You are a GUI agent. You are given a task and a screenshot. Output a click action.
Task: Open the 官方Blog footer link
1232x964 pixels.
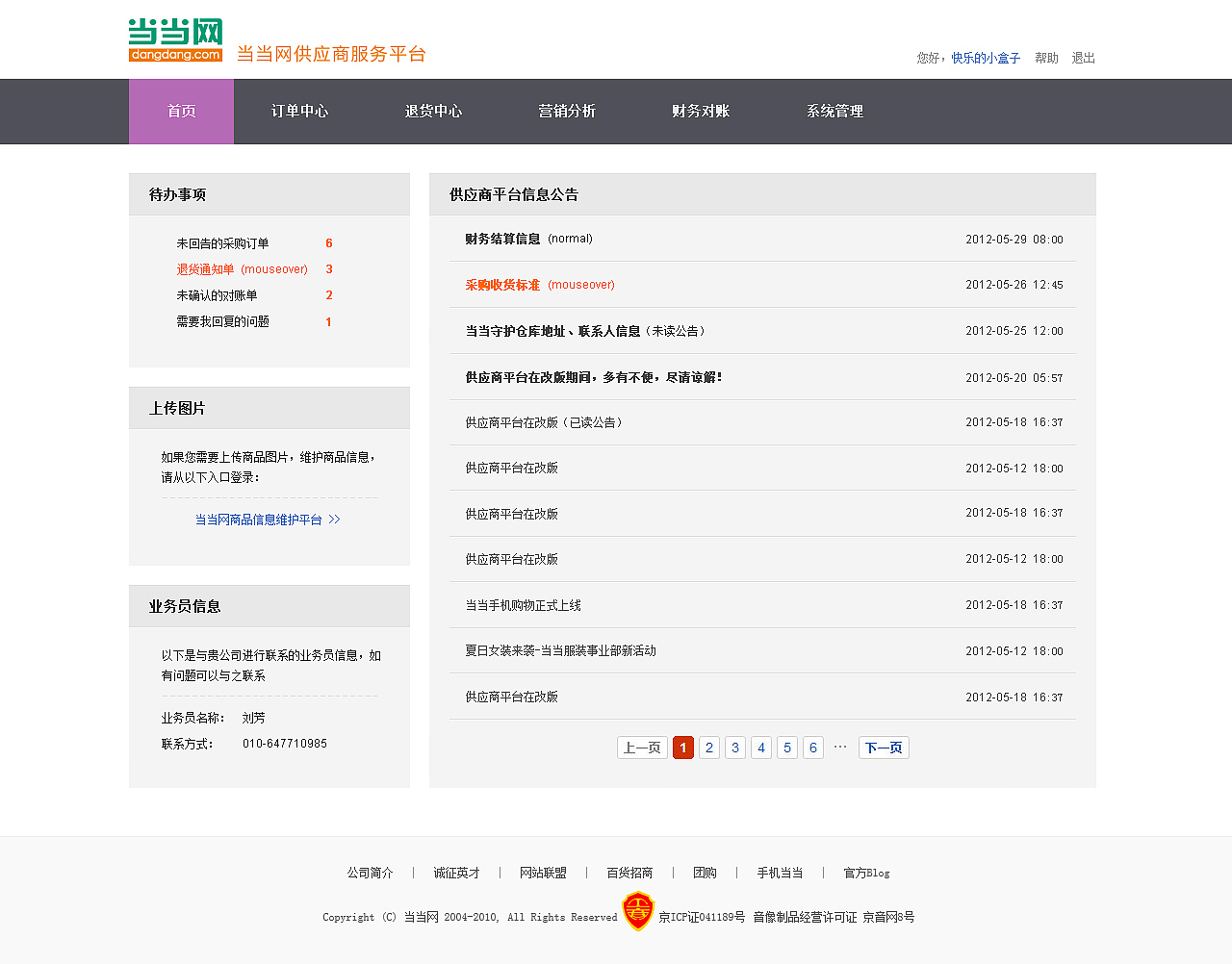[x=865, y=873]
